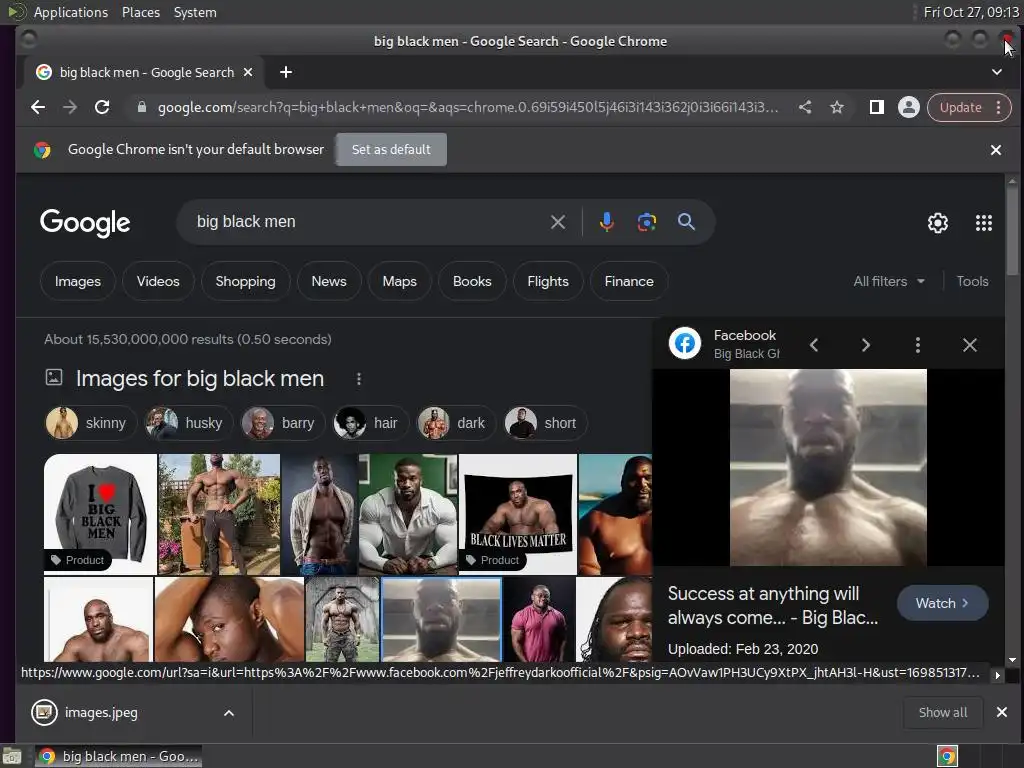
Task: Close the image preview panel
Action: pos(970,345)
